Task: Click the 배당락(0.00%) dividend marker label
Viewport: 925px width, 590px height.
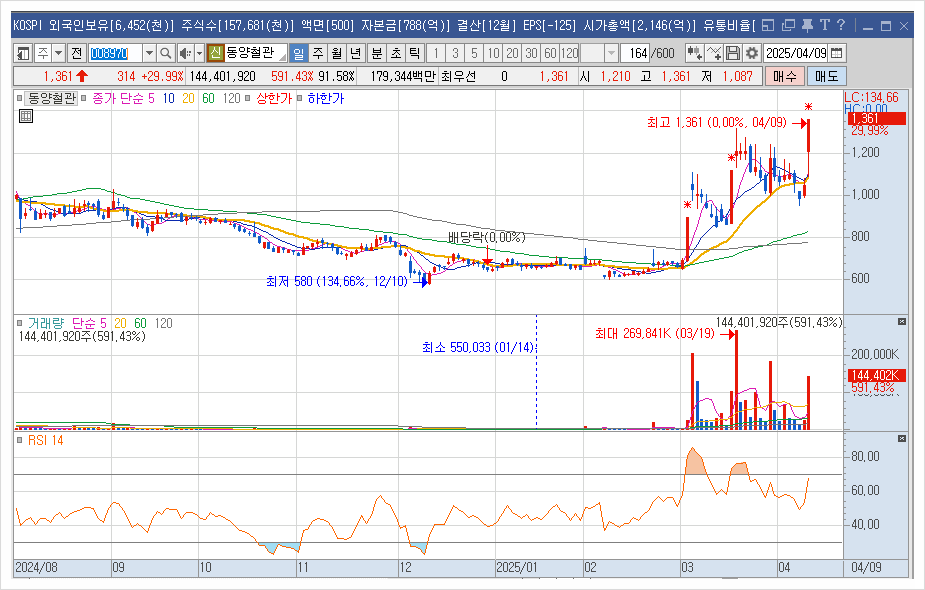Action: pos(487,238)
